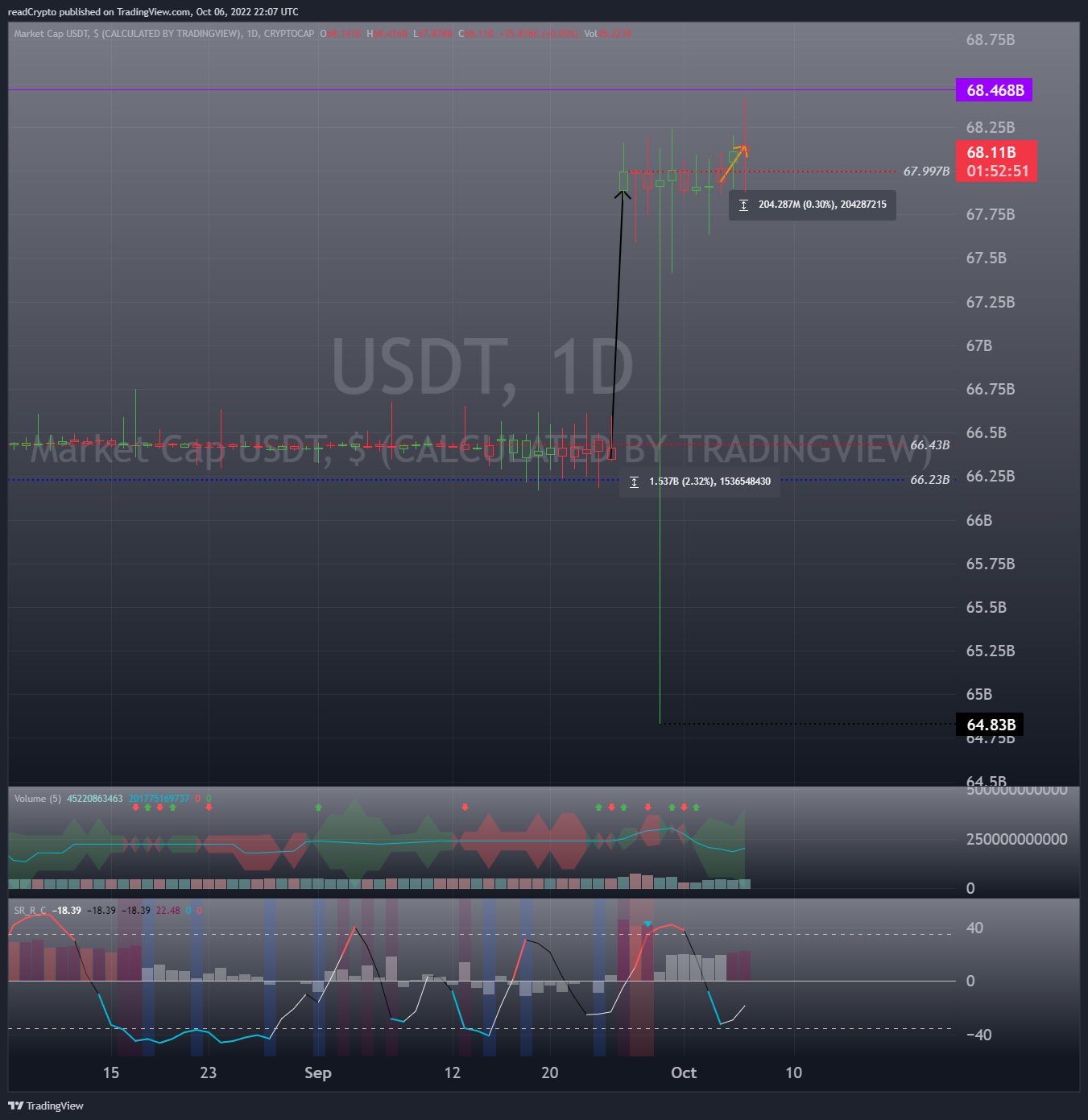Screen dimensions: 1088x1120
Task: Click the volume value 201775169737
Action: [159, 799]
